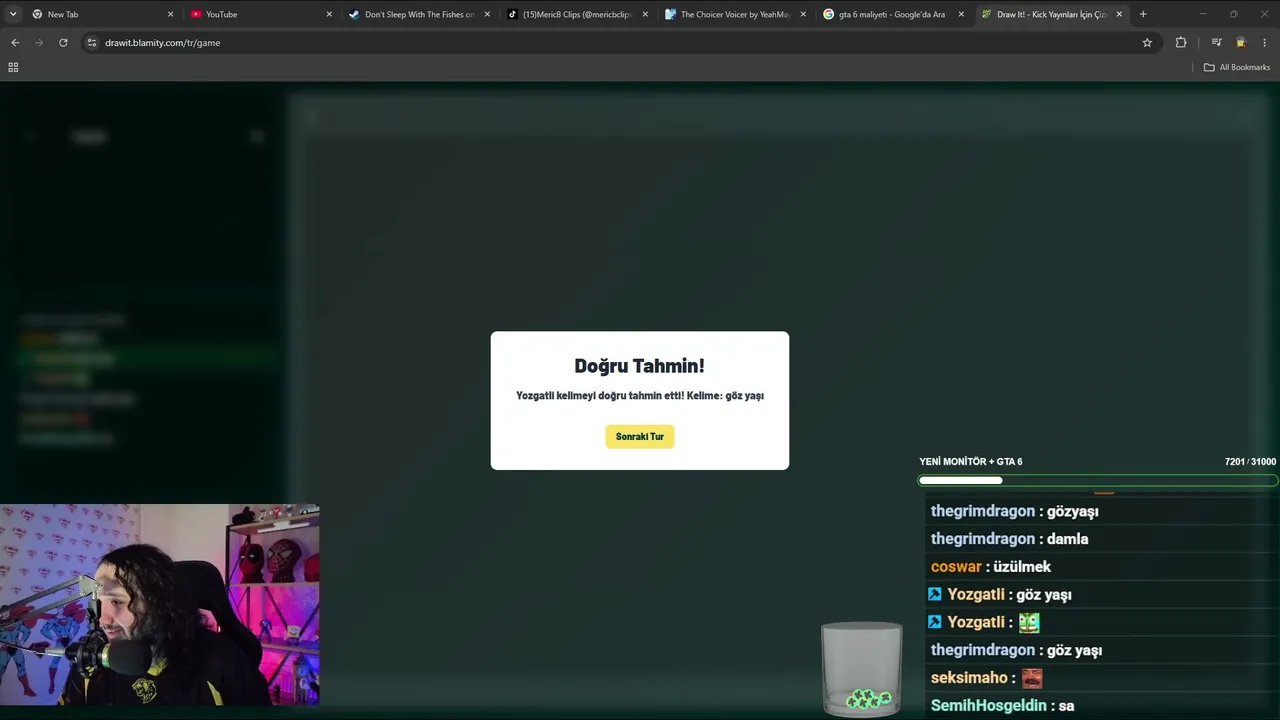
Task: Close the gta 6 maliyeti tab
Action: coord(961,14)
